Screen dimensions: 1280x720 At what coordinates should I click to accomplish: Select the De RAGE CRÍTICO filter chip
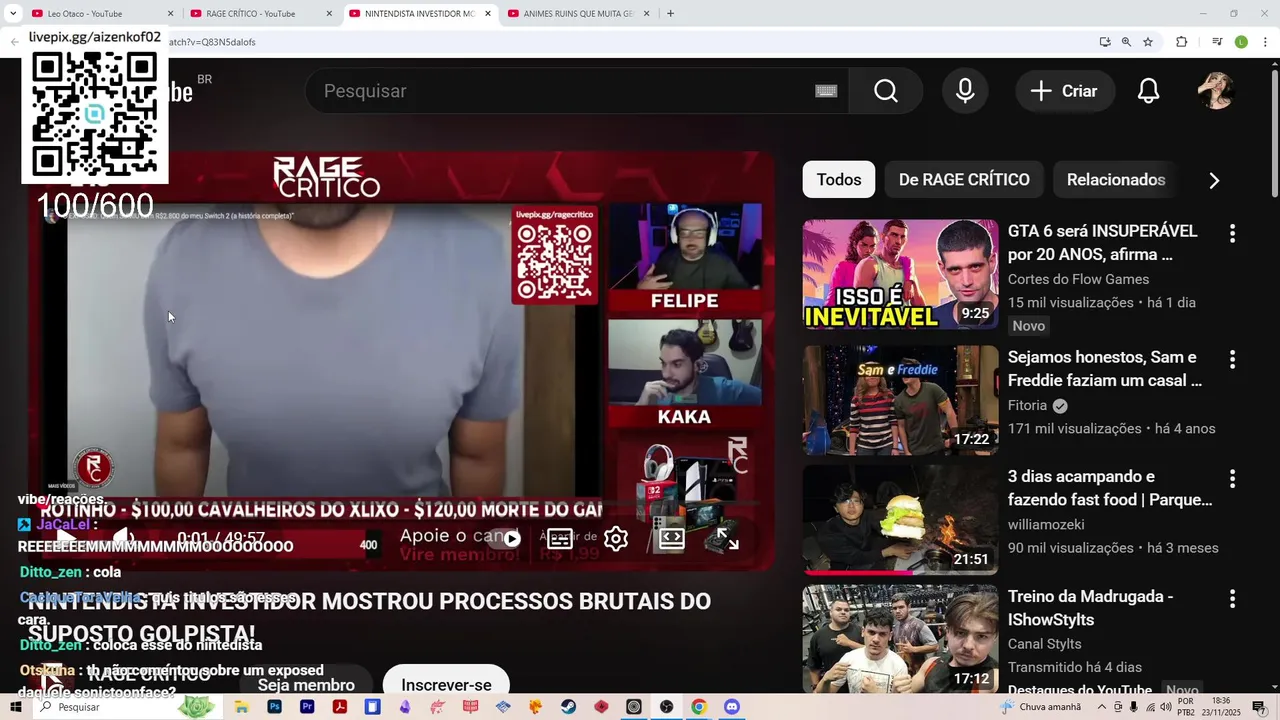coord(964,180)
